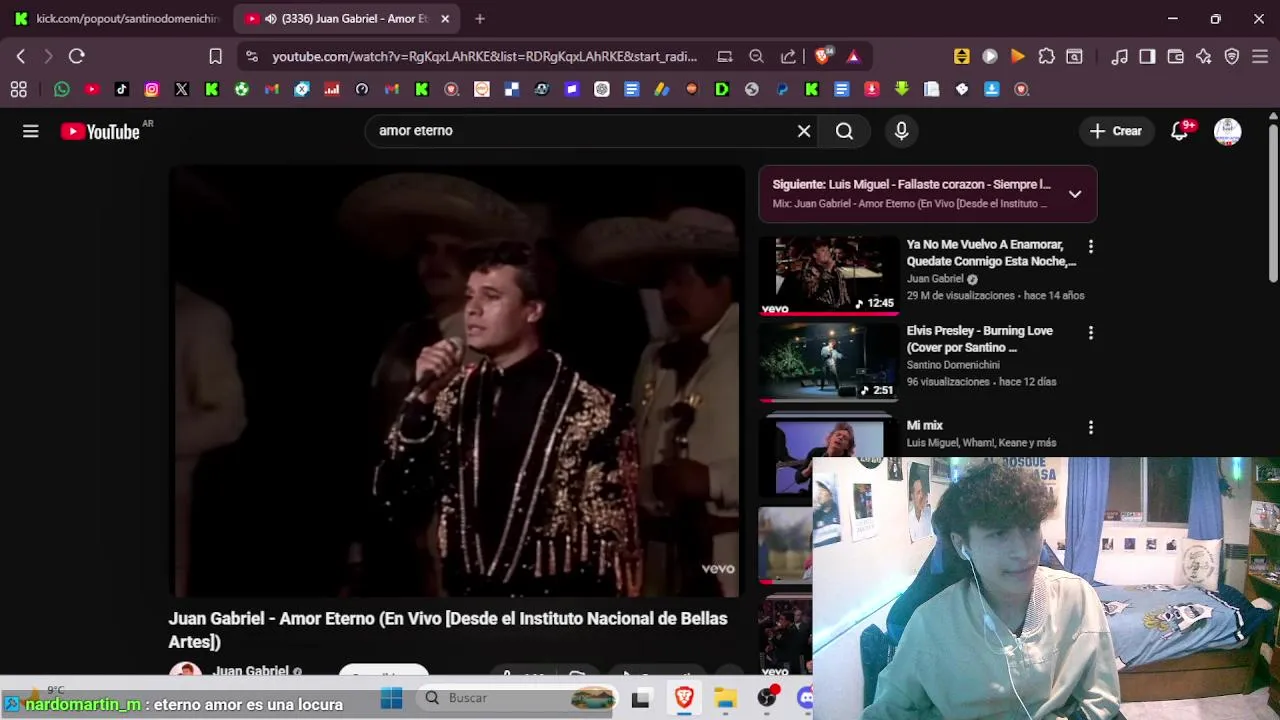Screen dimensions: 1280x720
Task: Open Brave Rewards triangle icon
Action: point(853,57)
